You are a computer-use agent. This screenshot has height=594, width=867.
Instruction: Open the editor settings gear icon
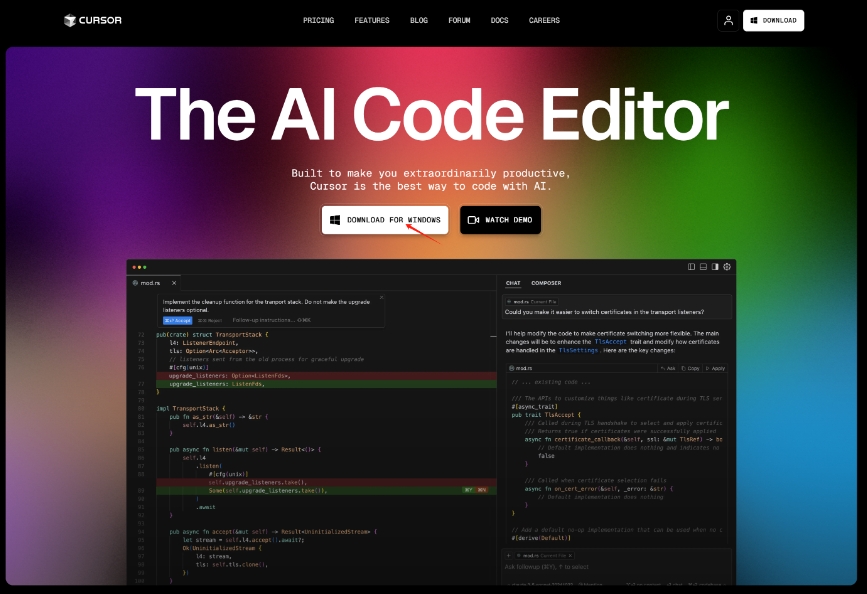[x=727, y=267]
